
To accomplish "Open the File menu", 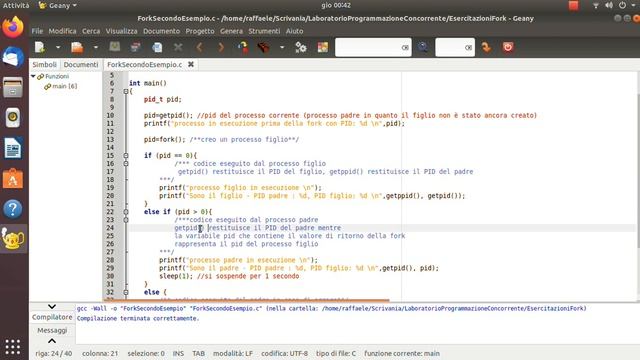I will pyautogui.click(x=37, y=31).
